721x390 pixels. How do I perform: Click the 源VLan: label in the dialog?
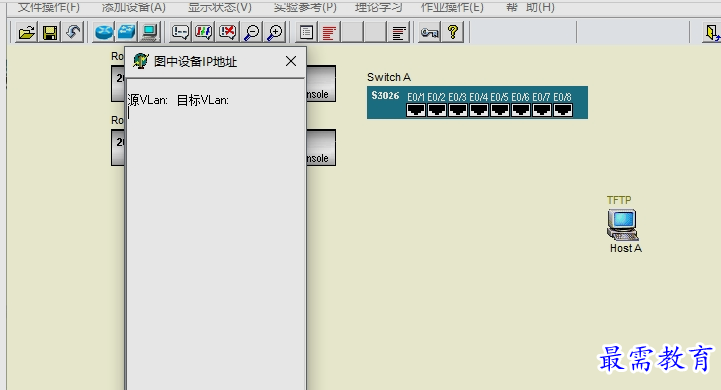tap(148, 100)
